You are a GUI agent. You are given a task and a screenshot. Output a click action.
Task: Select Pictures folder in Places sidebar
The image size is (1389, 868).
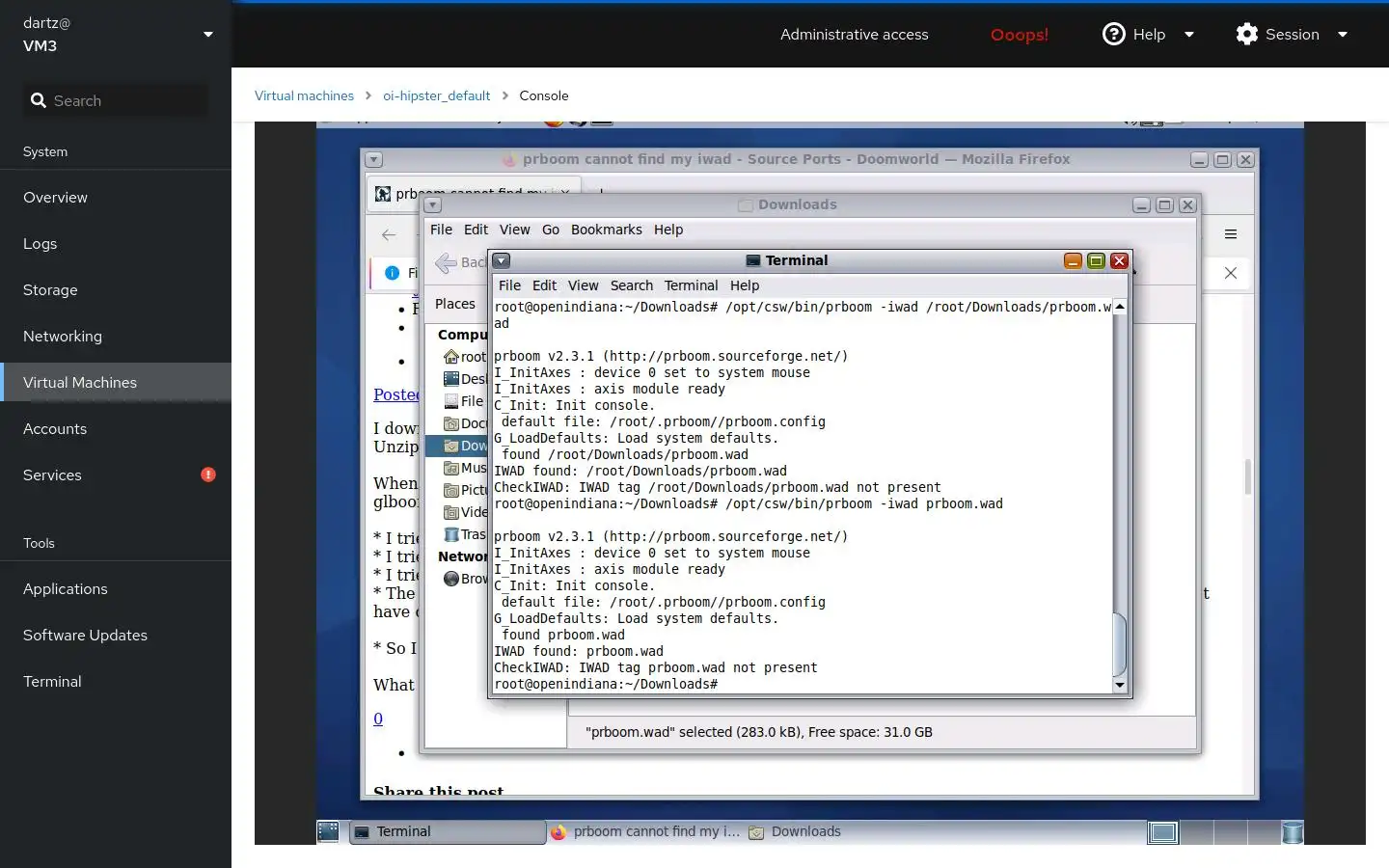coord(465,490)
